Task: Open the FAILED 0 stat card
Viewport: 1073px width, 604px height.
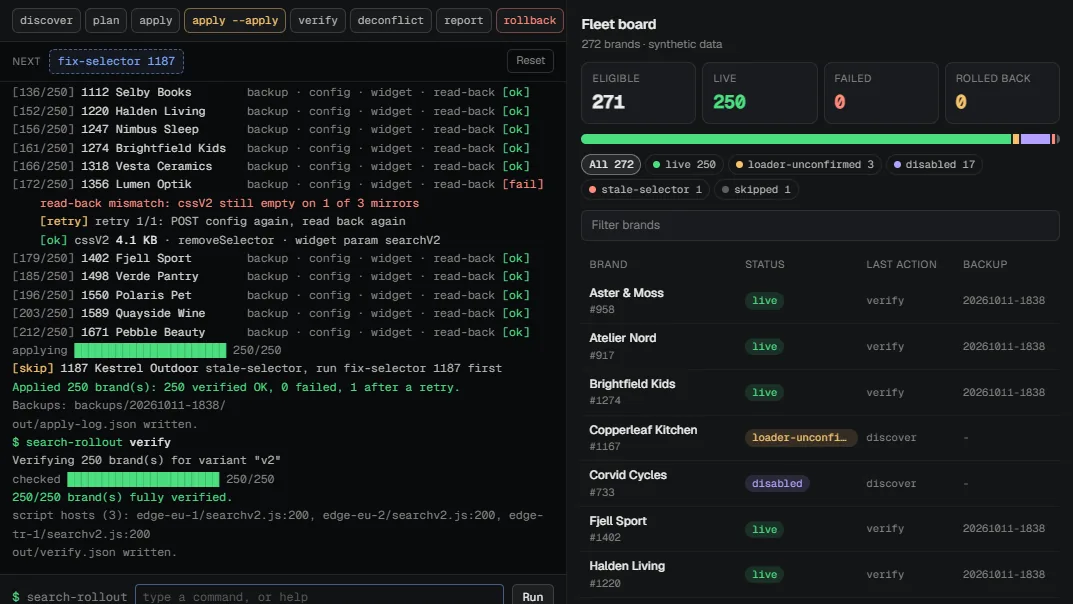Action: click(x=881, y=93)
